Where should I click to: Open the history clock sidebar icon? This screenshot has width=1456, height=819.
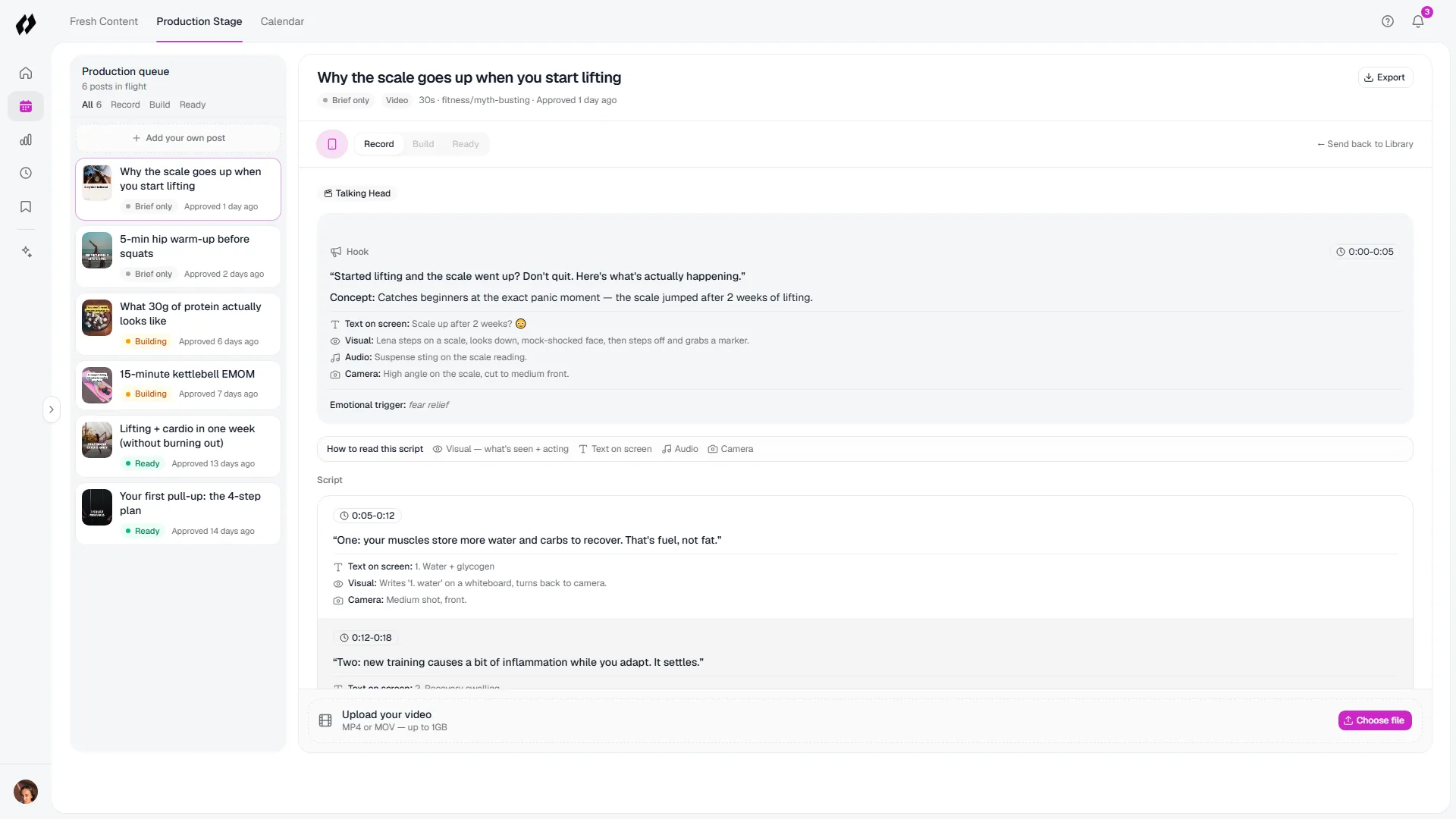(26, 173)
